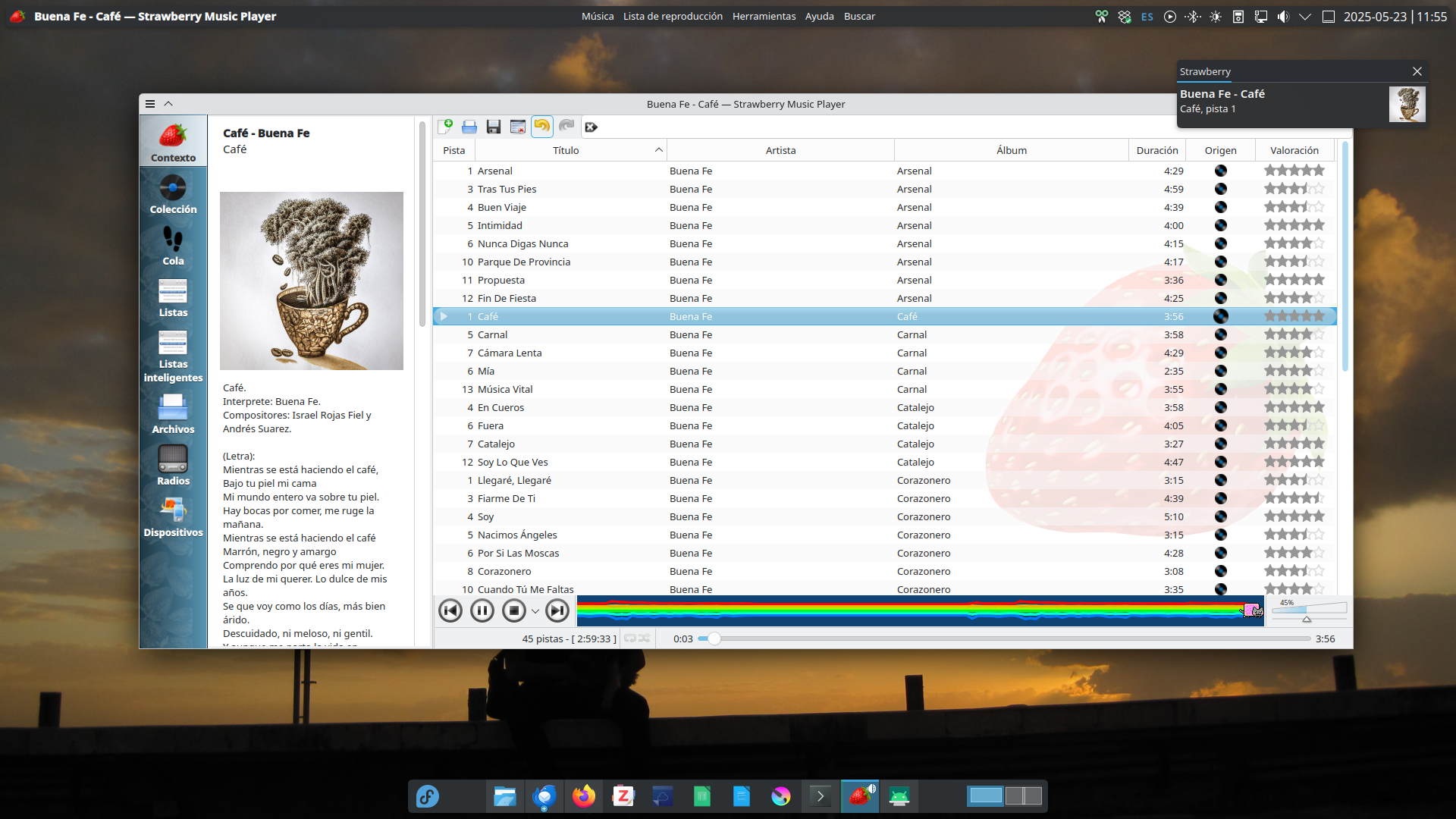Close the Strawberry notification popup

[x=1417, y=71]
